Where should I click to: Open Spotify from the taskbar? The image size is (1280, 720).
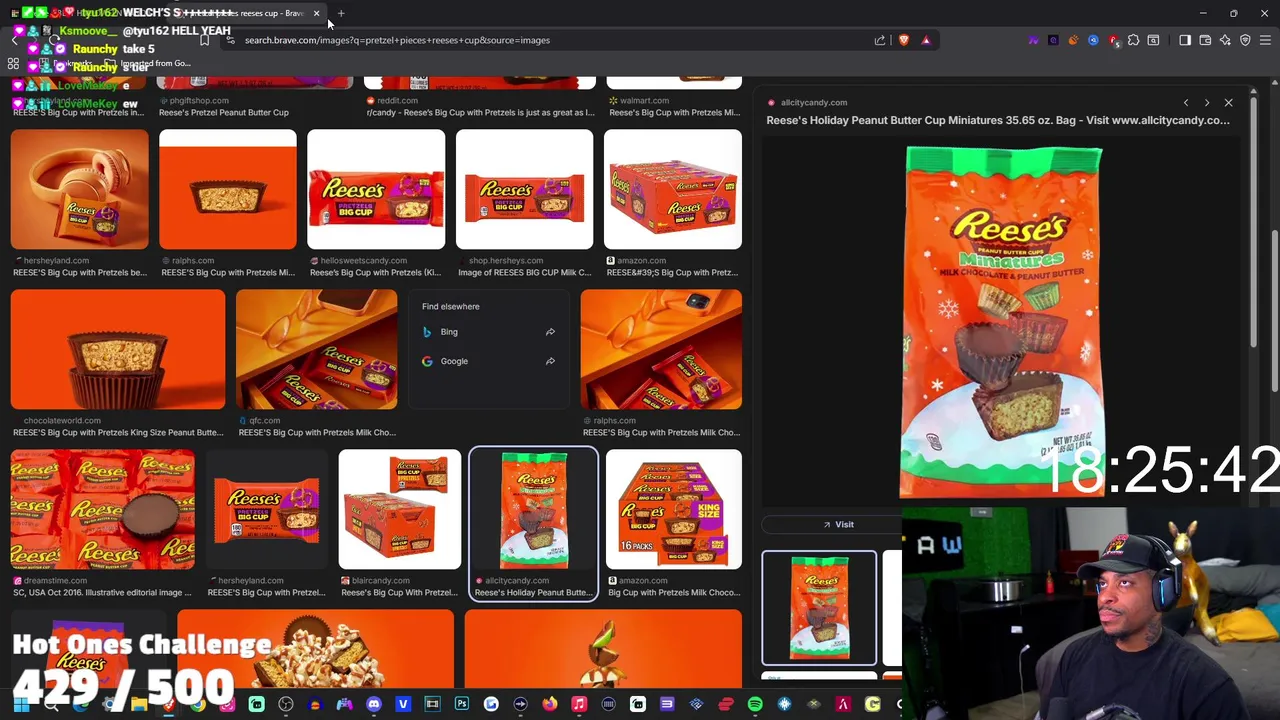tap(755, 705)
